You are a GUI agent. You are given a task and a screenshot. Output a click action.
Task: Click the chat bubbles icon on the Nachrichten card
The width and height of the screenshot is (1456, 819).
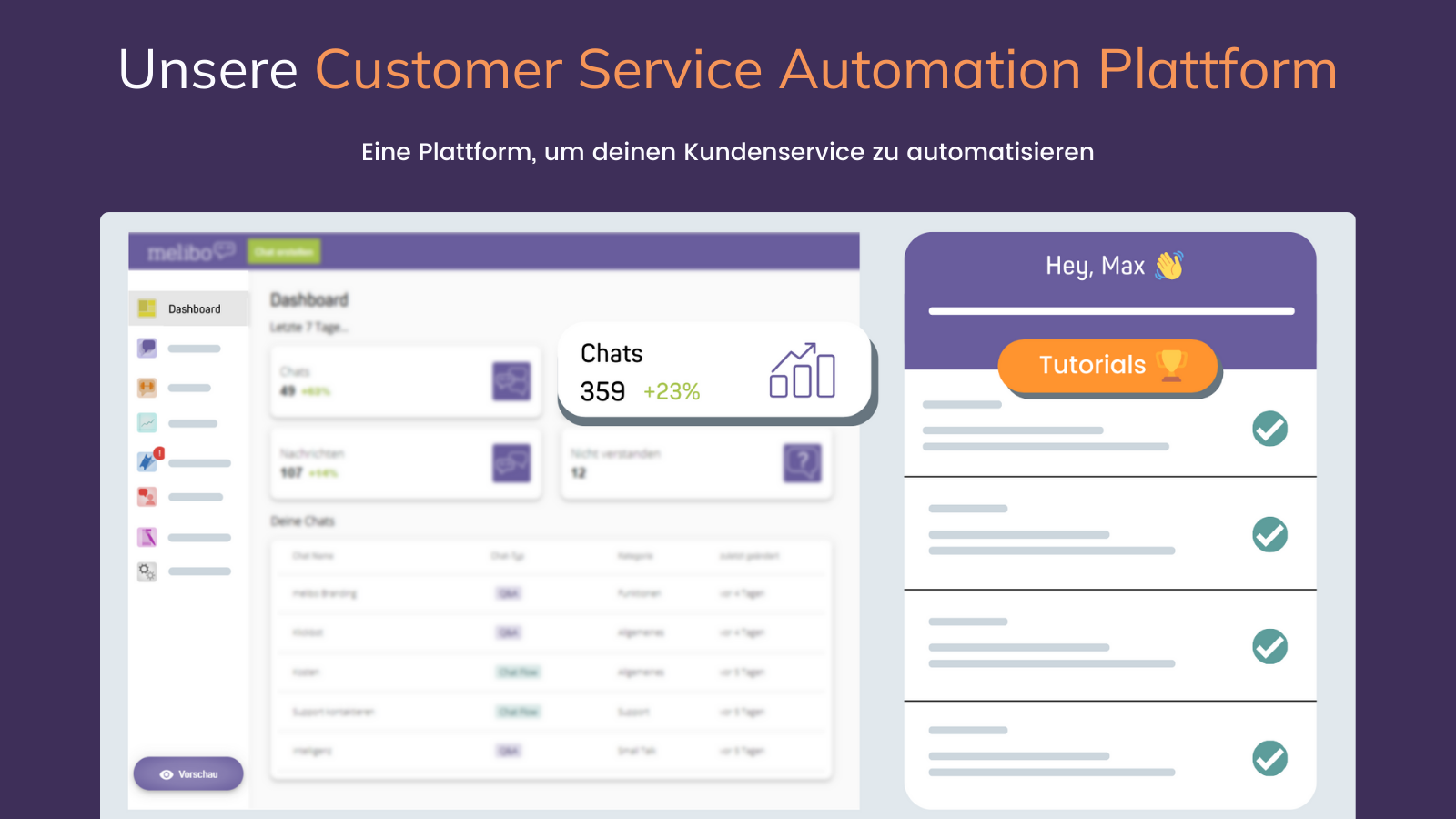[511, 463]
